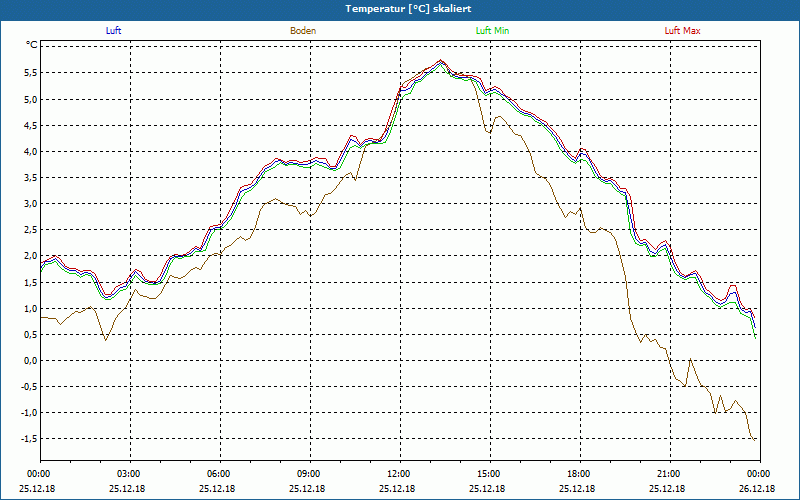This screenshot has height=500, width=800.
Task: Click the °C unit label
Action: [32, 45]
